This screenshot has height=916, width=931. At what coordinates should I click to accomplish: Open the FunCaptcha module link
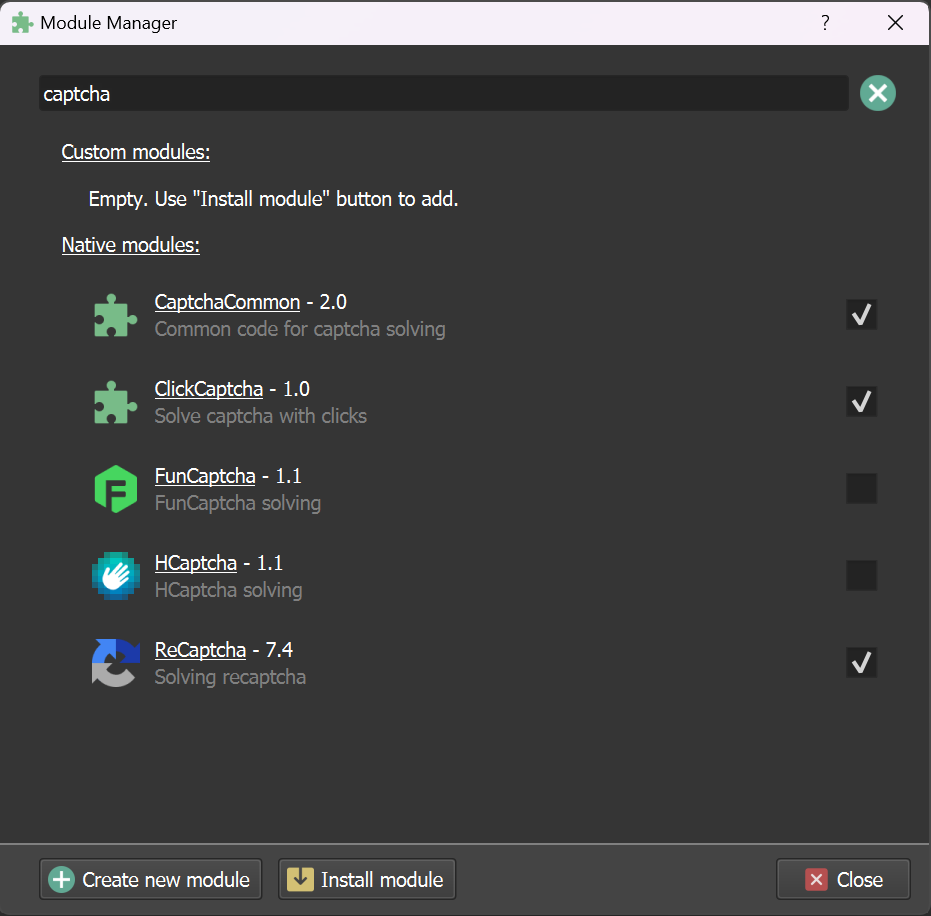(x=205, y=476)
